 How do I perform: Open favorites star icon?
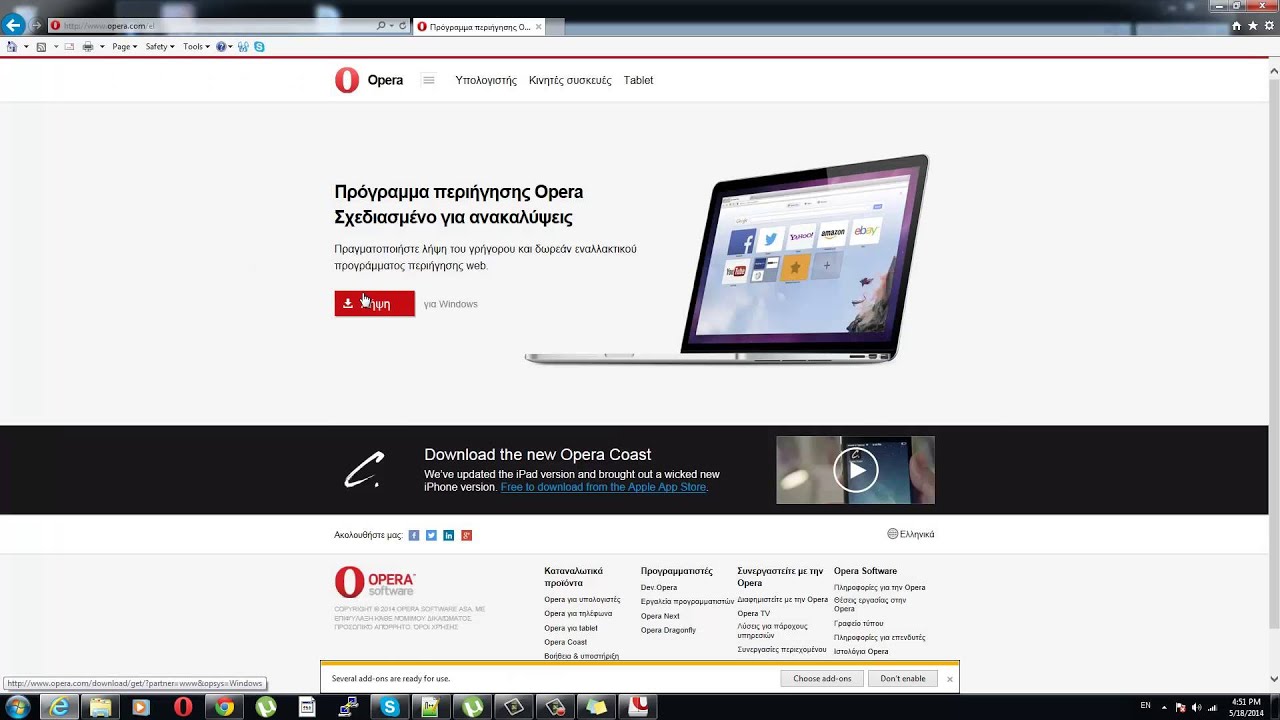pyautogui.click(x=1252, y=26)
